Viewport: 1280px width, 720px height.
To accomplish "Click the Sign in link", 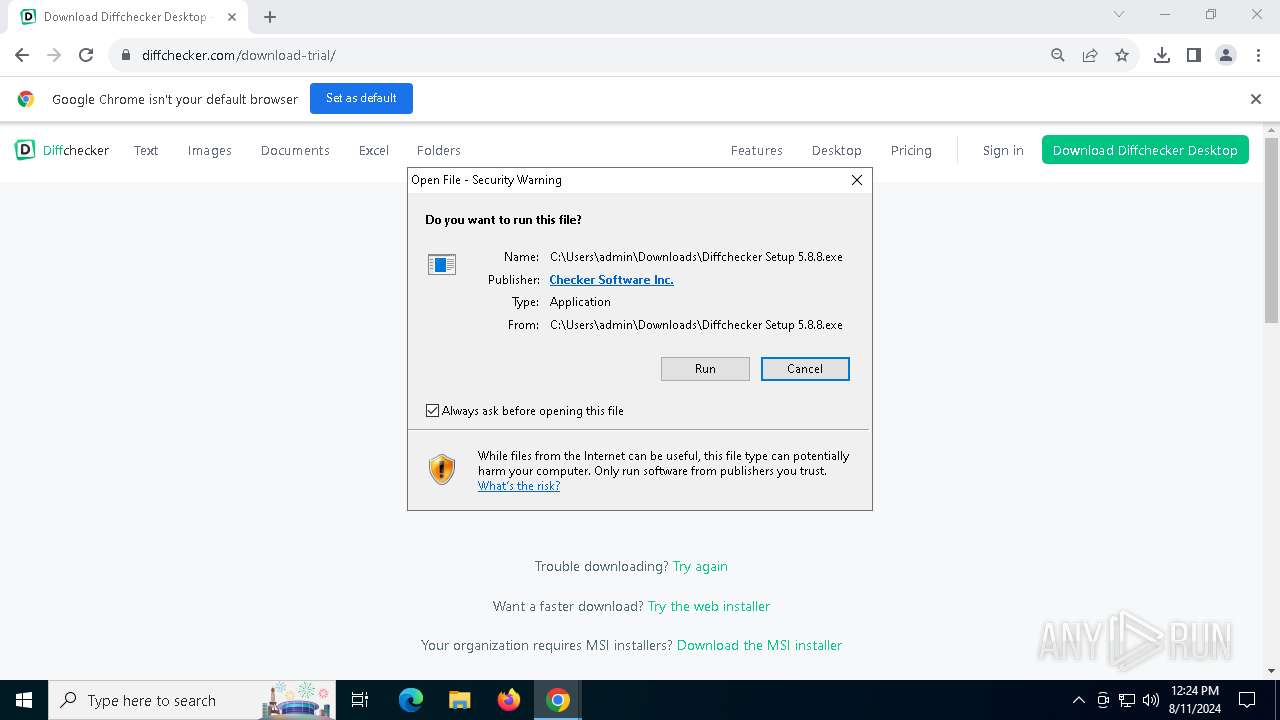I will click(x=1003, y=150).
